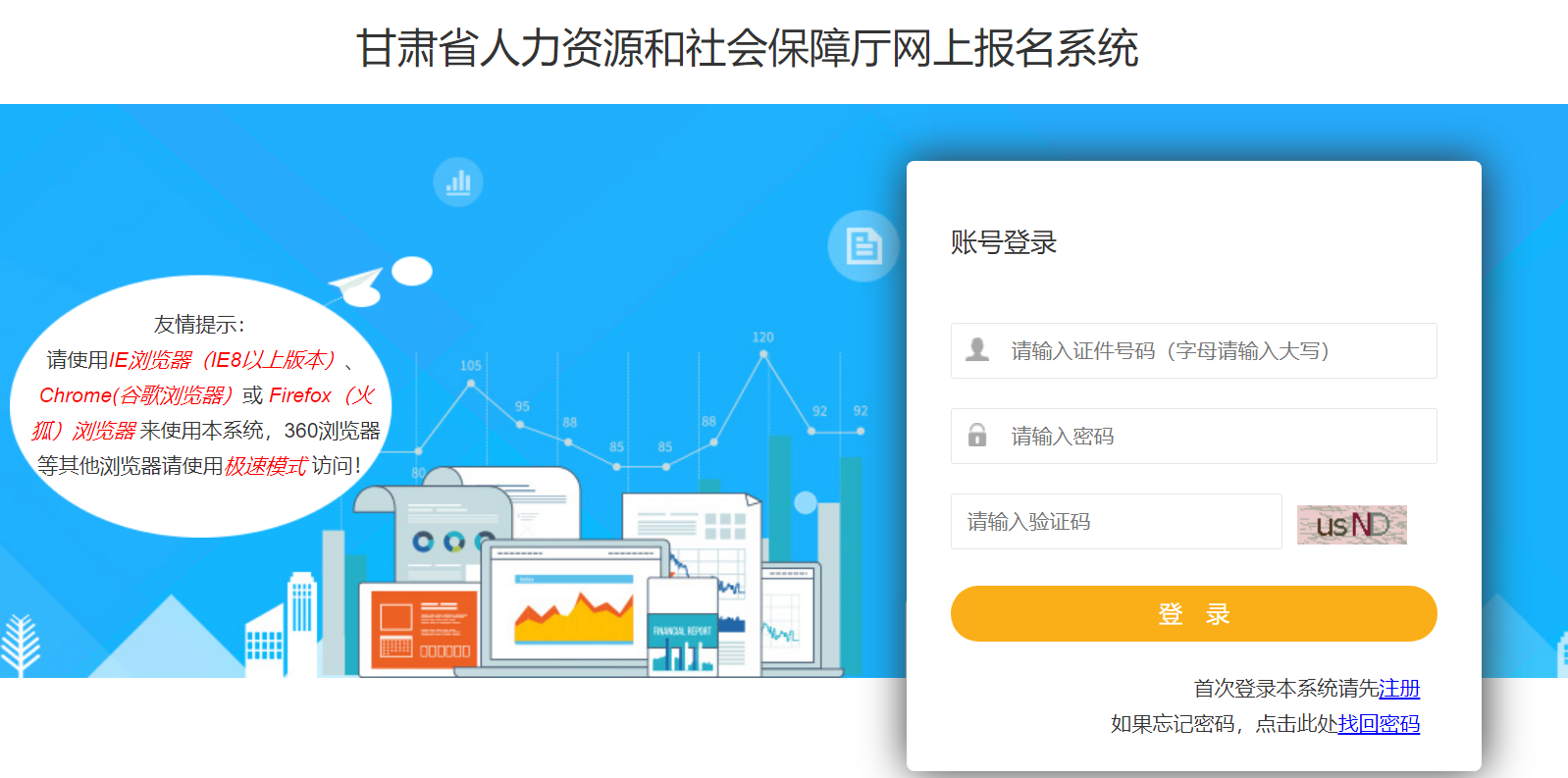1568x778 pixels.
Task: Click the 120 peak point on line chart
Action: (763, 353)
